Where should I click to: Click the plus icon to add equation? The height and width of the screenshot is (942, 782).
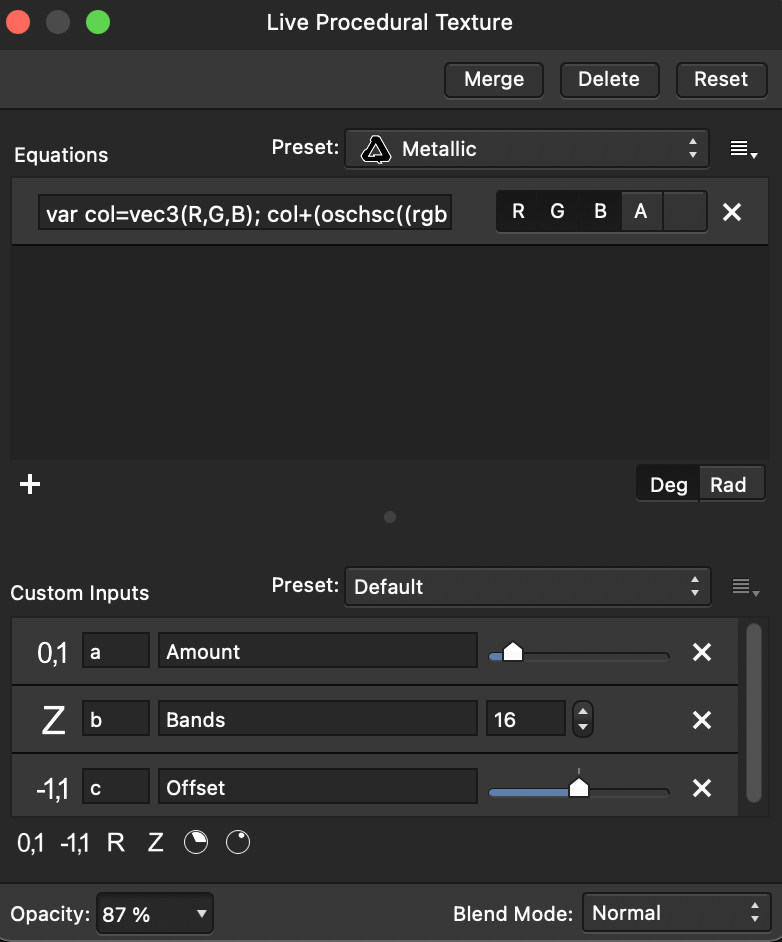click(x=30, y=485)
